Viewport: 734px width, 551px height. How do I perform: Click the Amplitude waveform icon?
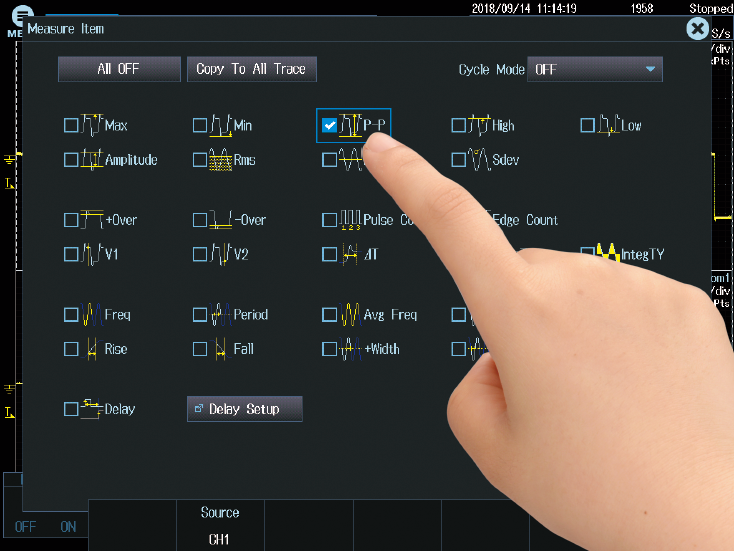(x=92, y=160)
